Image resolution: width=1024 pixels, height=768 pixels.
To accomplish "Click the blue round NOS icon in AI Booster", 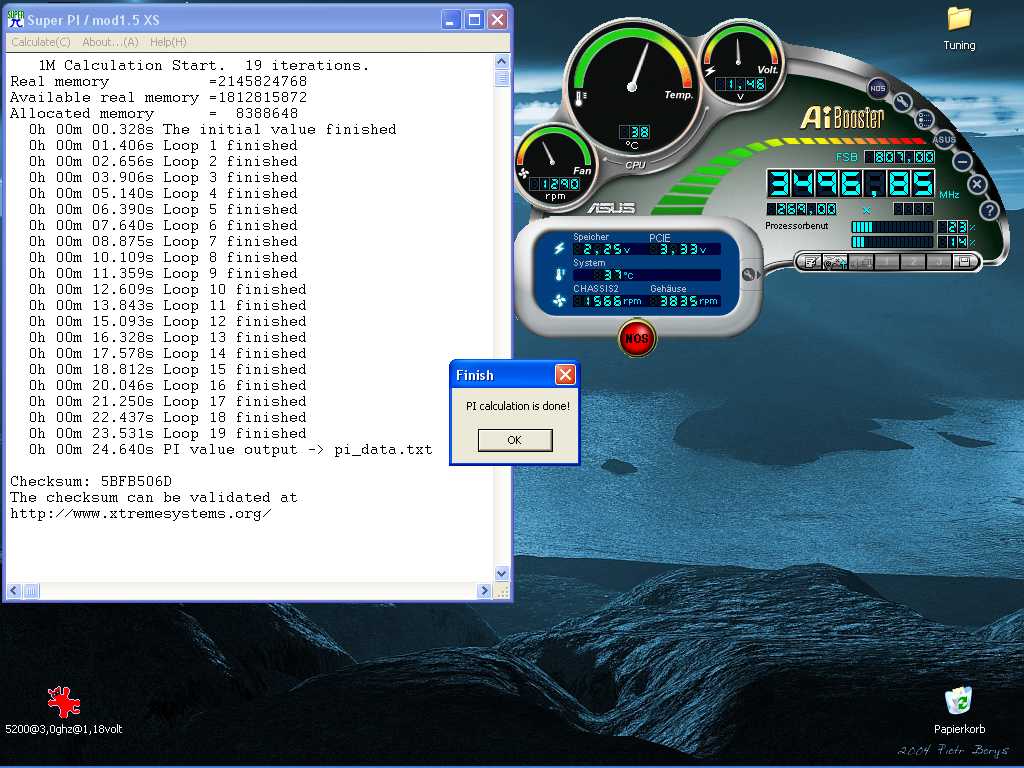I will coord(878,88).
